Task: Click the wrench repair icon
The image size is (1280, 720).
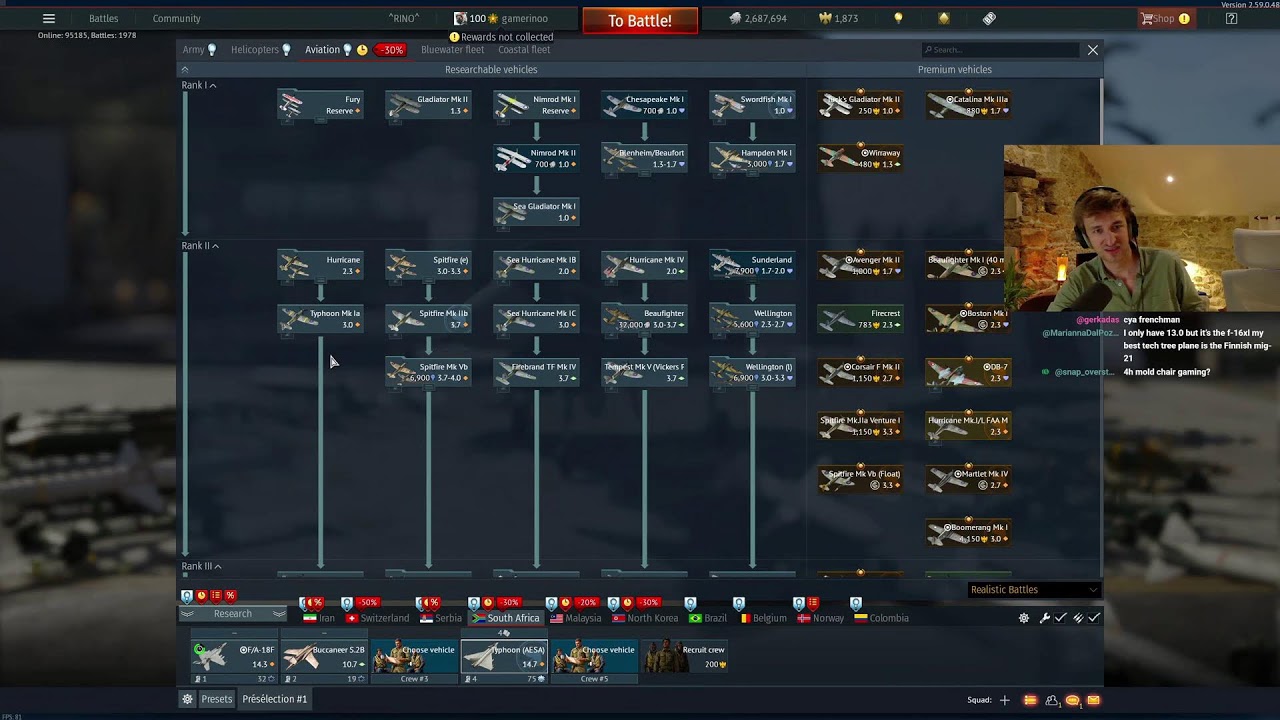Action: (x=1044, y=618)
